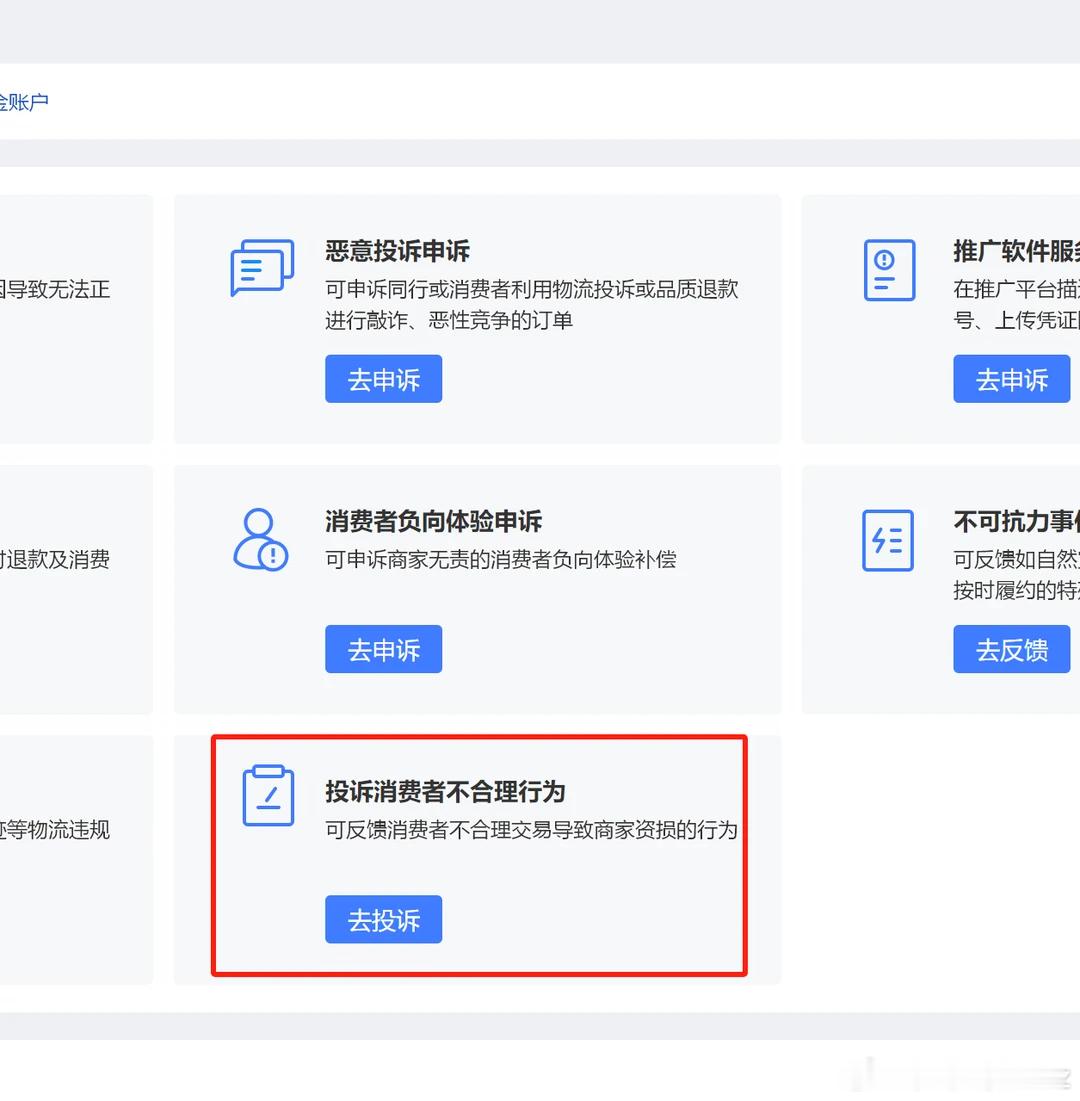
Task: Click the 去投诉 button
Action: pyautogui.click(x=383, y=919)
